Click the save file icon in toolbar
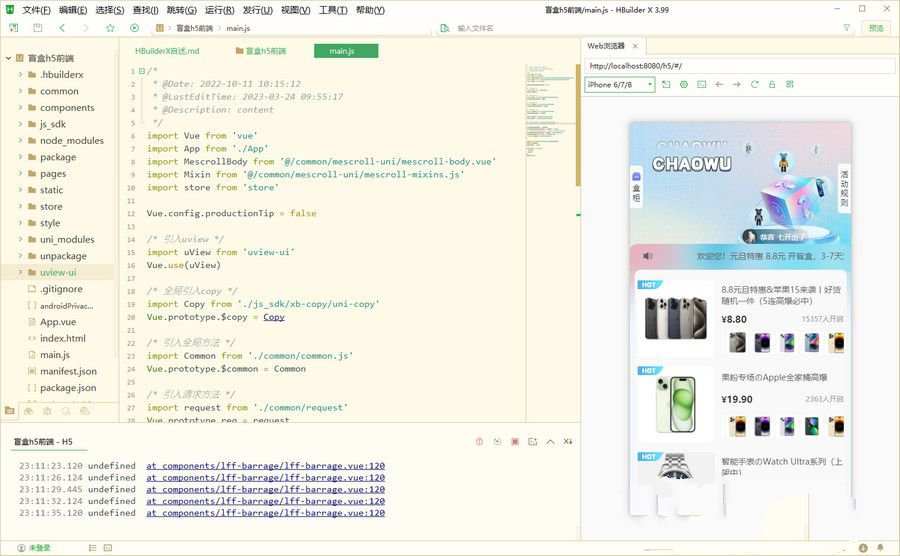Screen dimensions: 900x556 pyautogui.click(x=38, y=28)
